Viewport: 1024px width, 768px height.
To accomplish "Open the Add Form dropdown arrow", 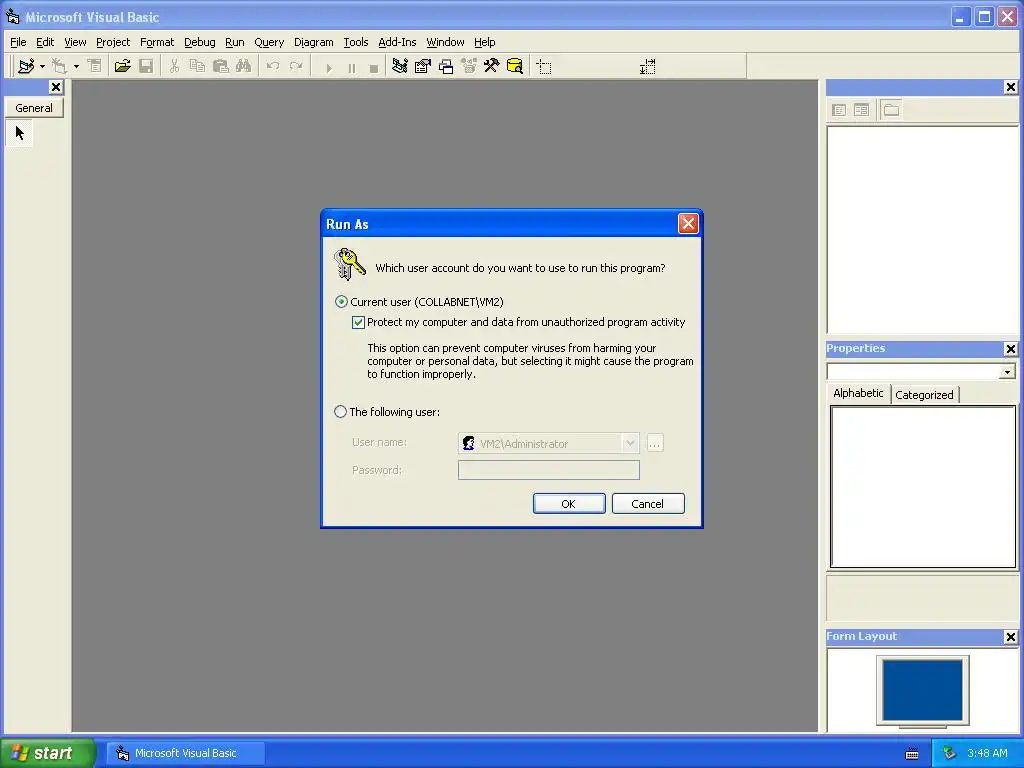I will pyautogui.click(x=76, y=66).
